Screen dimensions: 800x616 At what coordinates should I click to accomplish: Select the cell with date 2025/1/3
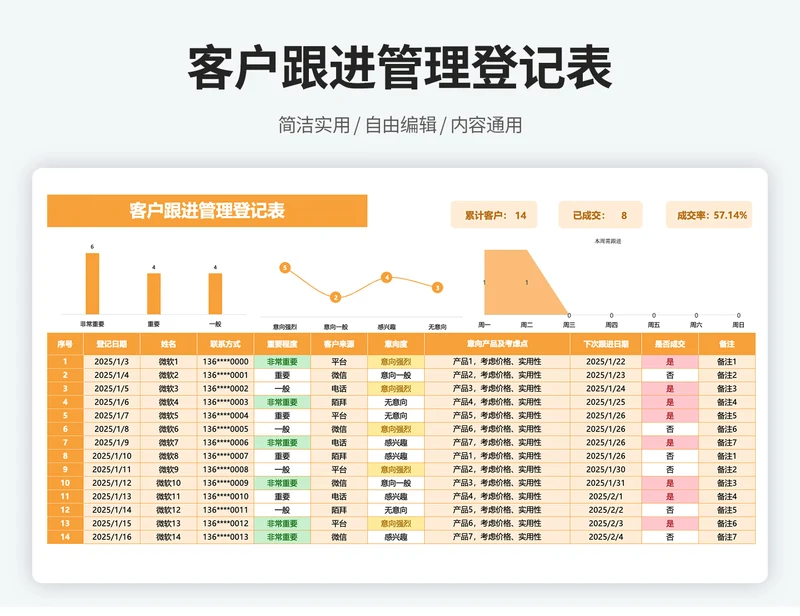(112, 361)
